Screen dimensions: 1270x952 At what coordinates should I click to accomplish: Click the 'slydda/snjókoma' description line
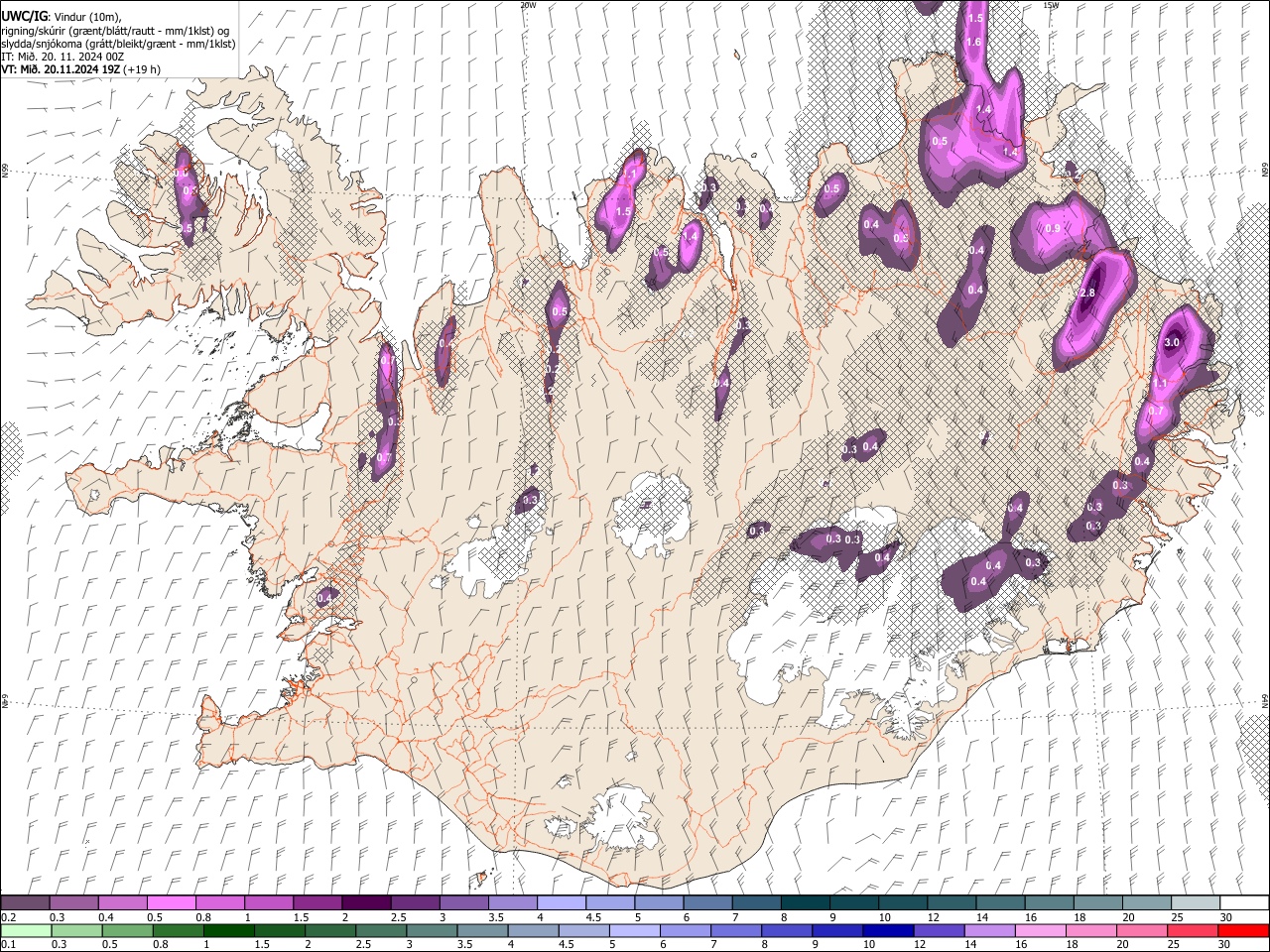pos(119,44)
